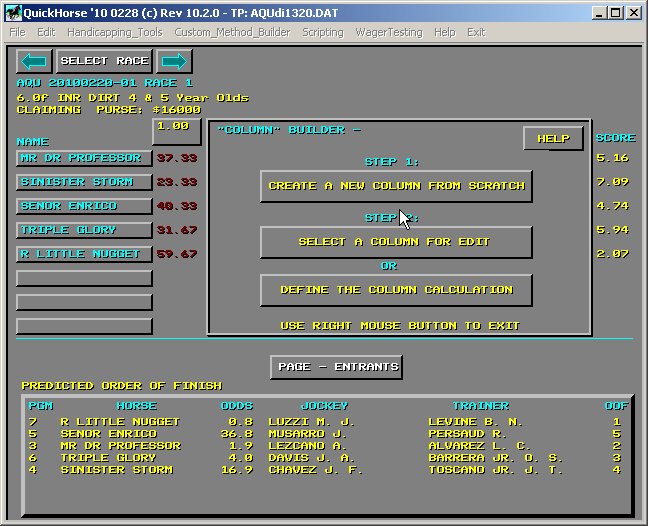
Task: Click the QuickHorse title bar app icon
Action: 12,13
